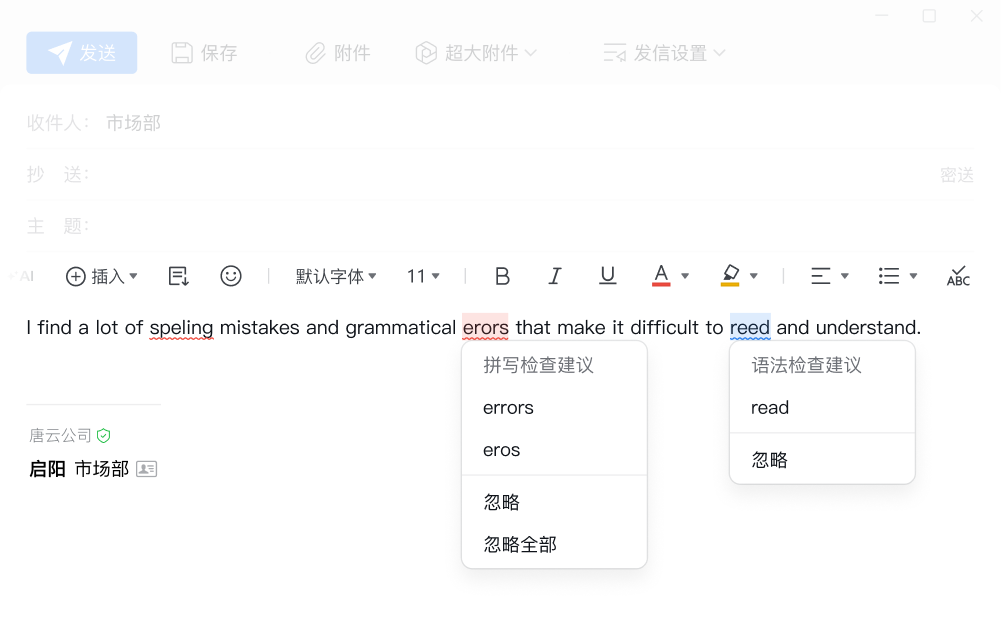Click the ABC spell check icon

[958, 276]
